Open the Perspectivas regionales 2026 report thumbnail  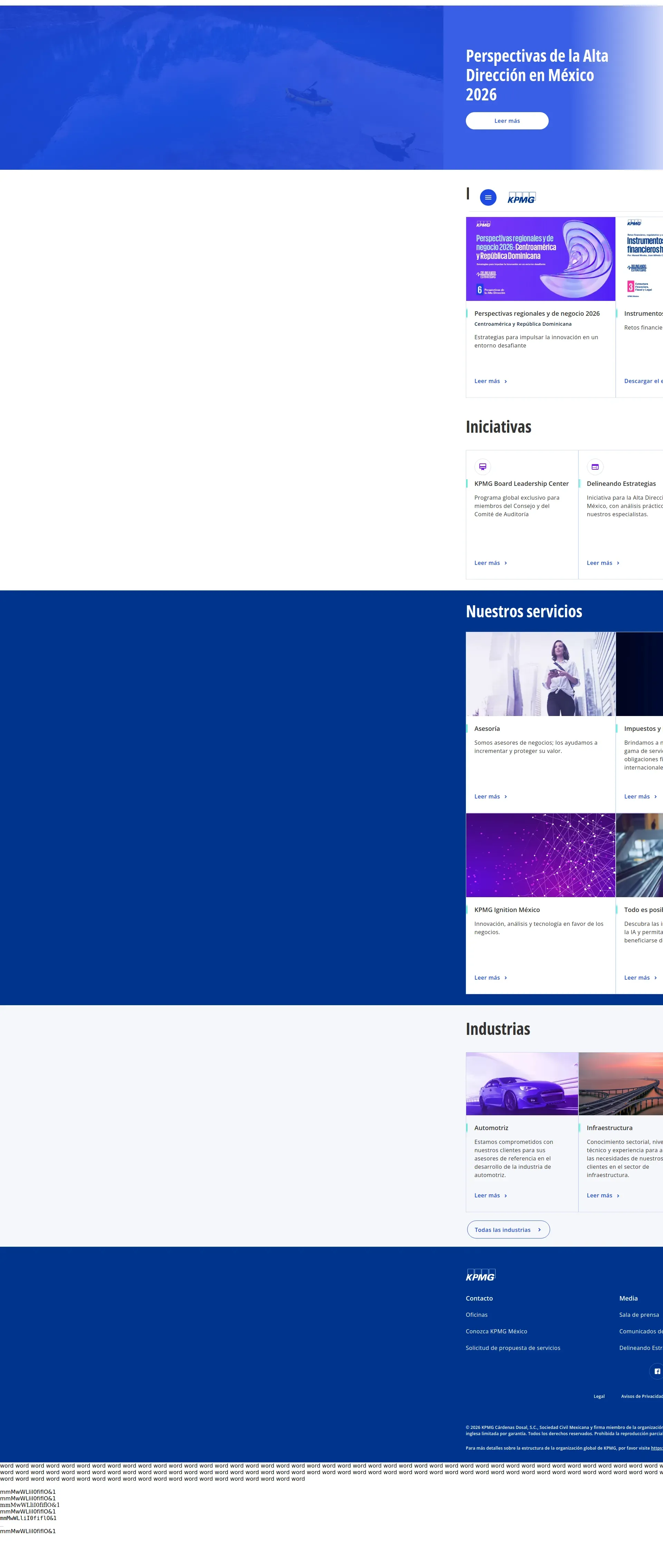540,259
